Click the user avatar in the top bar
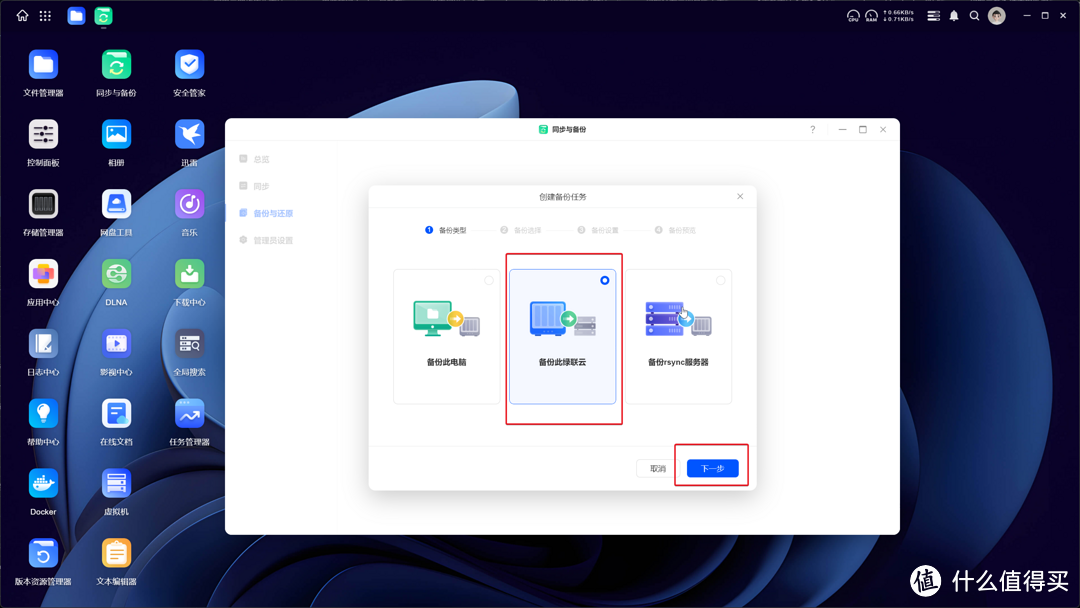The height and width of the screenshot is (608, 1080). [996, 15]
